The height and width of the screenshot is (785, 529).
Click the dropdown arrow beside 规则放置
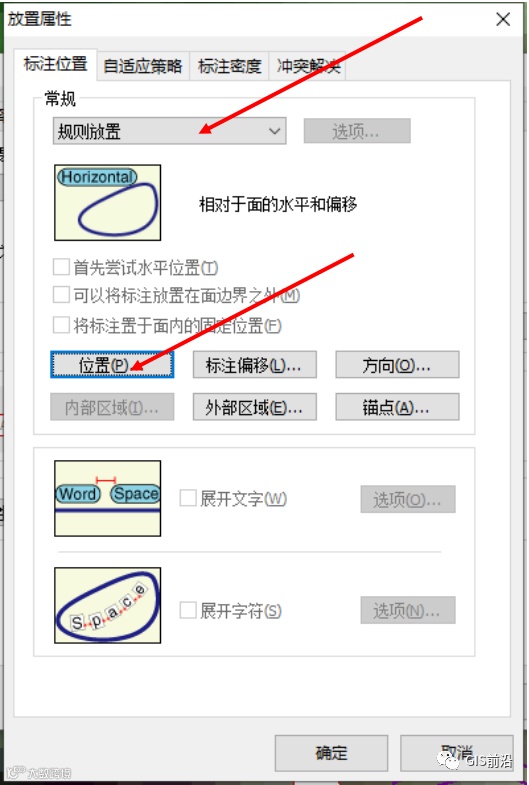(274, 131)
